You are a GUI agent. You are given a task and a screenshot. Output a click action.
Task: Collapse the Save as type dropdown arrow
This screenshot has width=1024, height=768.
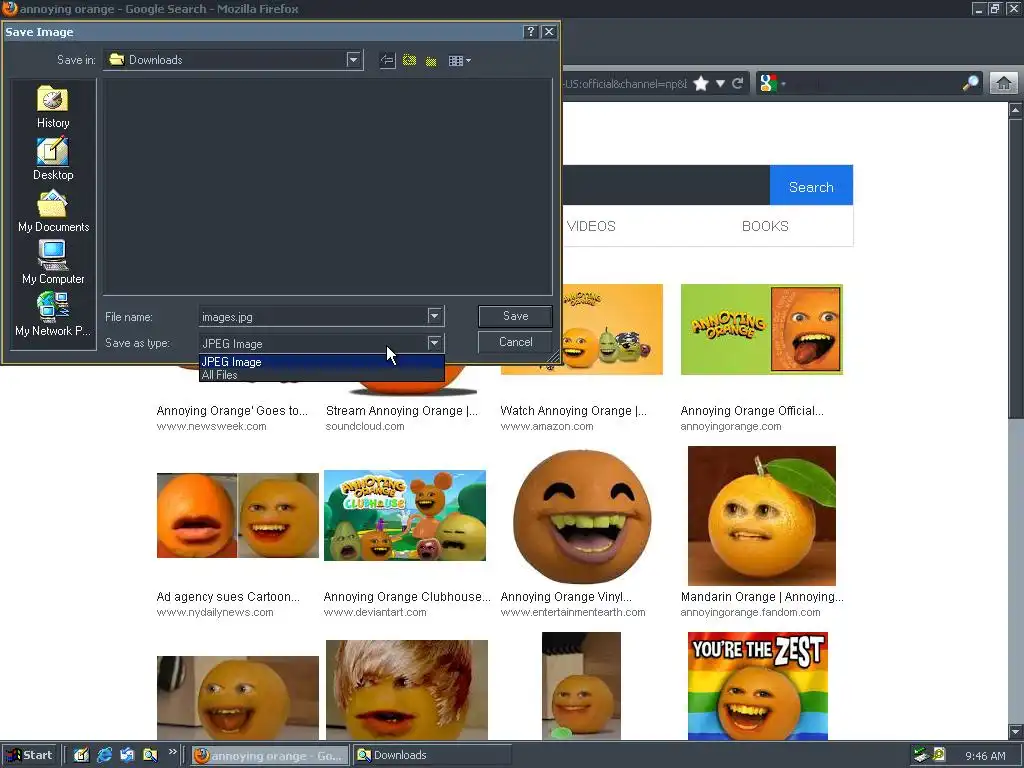(434, 343)
